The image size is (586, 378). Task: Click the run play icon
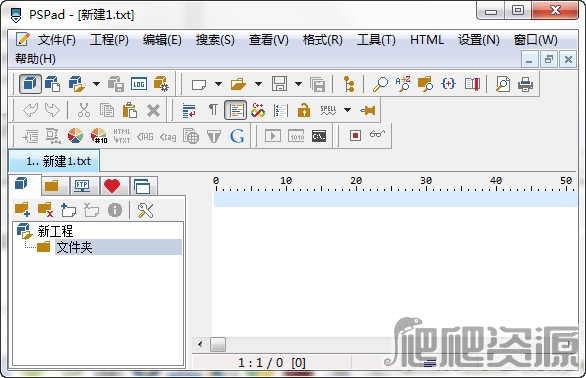(x=273, y=136)
